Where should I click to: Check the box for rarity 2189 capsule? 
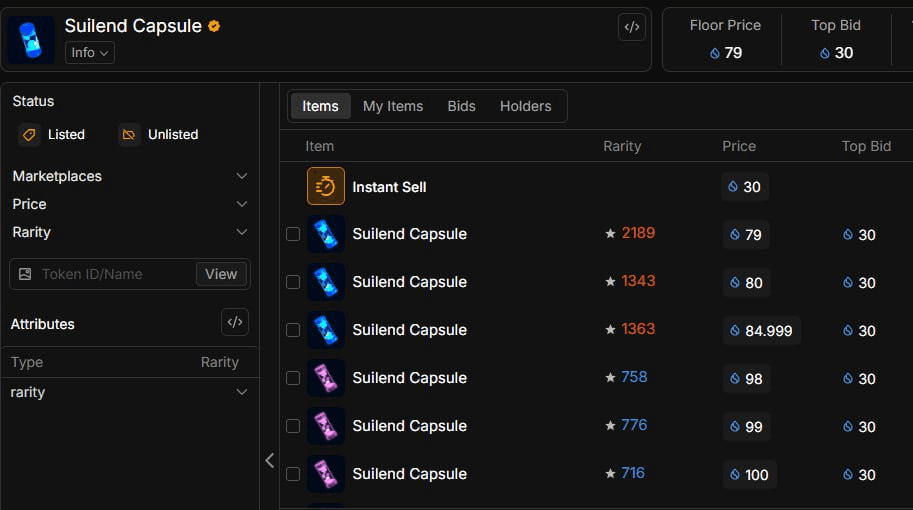tap(293, 234)
